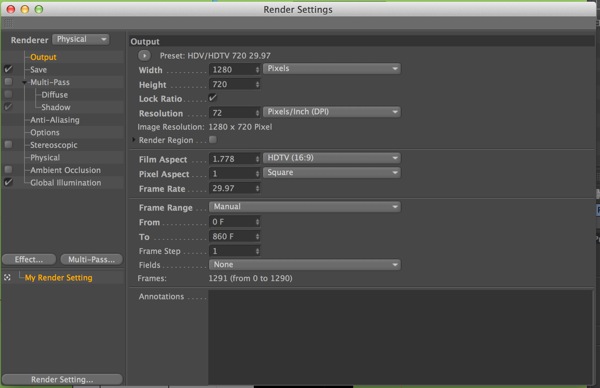Click the yellow minimize window button
Screen dimensions: 600x388
click(25, 9)
